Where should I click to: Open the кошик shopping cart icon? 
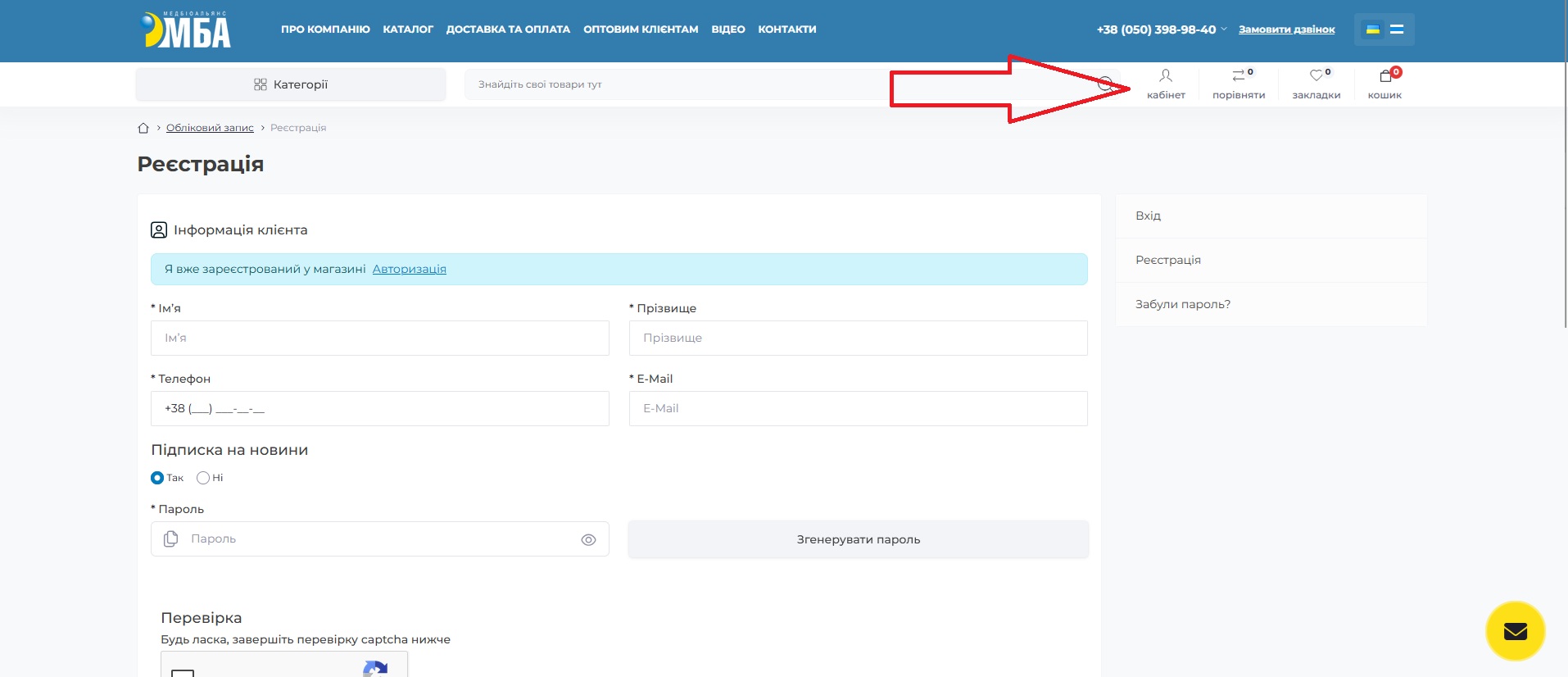1384,76
